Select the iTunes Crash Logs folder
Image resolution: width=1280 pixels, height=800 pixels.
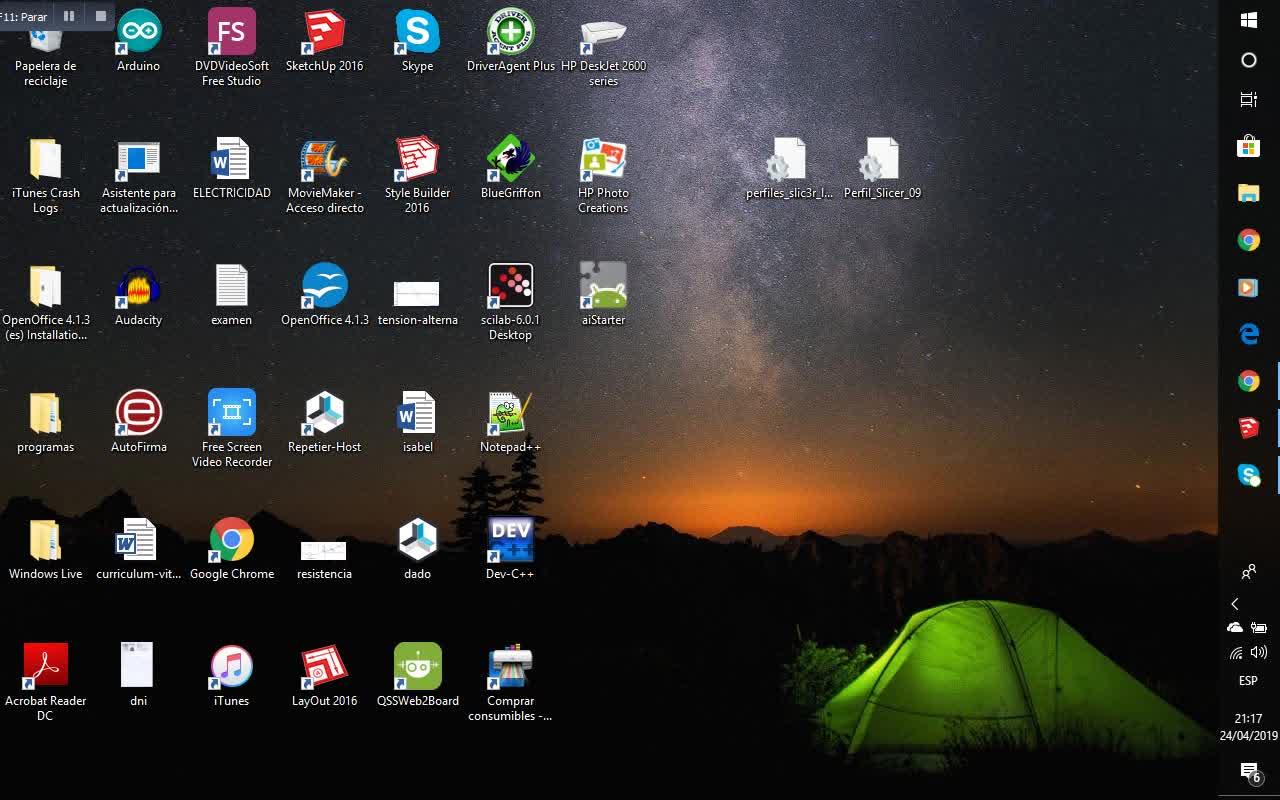coord(45,175)
